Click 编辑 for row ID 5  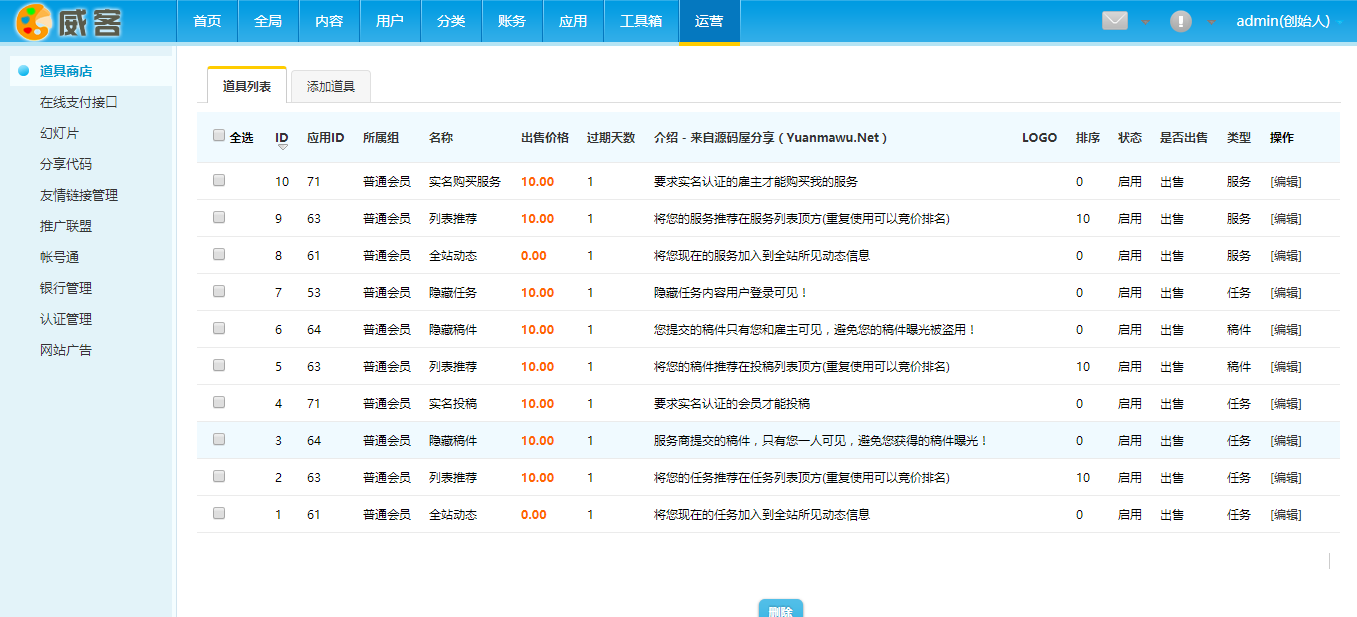point(1286,367)
